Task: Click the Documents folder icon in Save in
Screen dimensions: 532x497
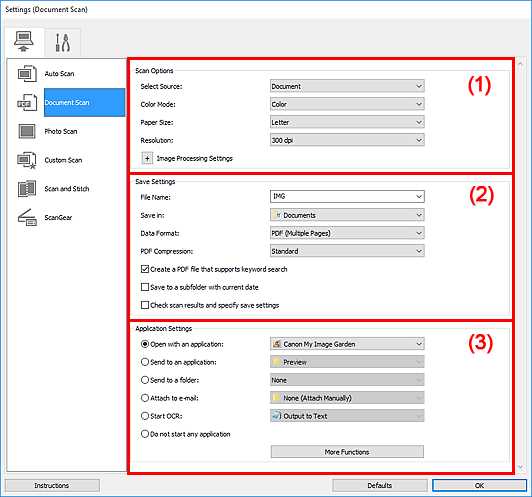Action: coord(277,215)
